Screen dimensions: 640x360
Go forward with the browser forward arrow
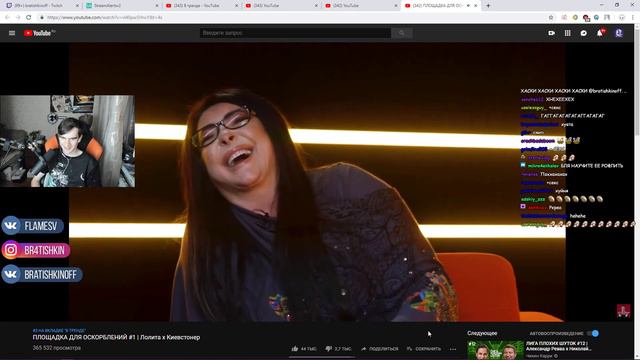(x=18, y=17)
